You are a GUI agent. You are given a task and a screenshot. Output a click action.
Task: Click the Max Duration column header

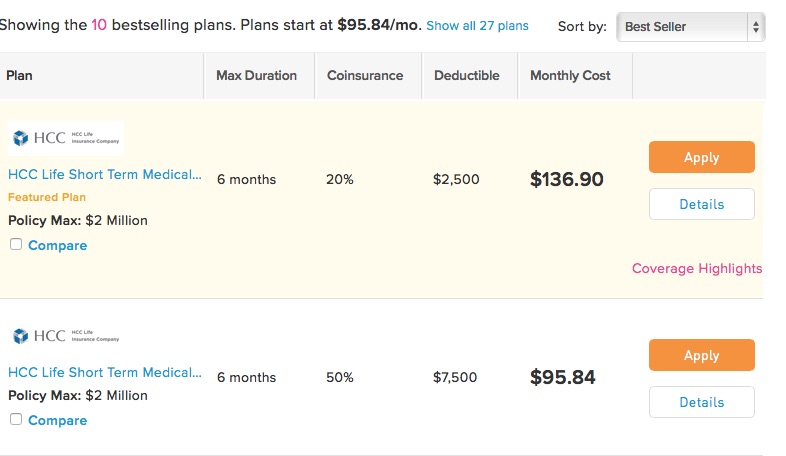pos(256,76)
